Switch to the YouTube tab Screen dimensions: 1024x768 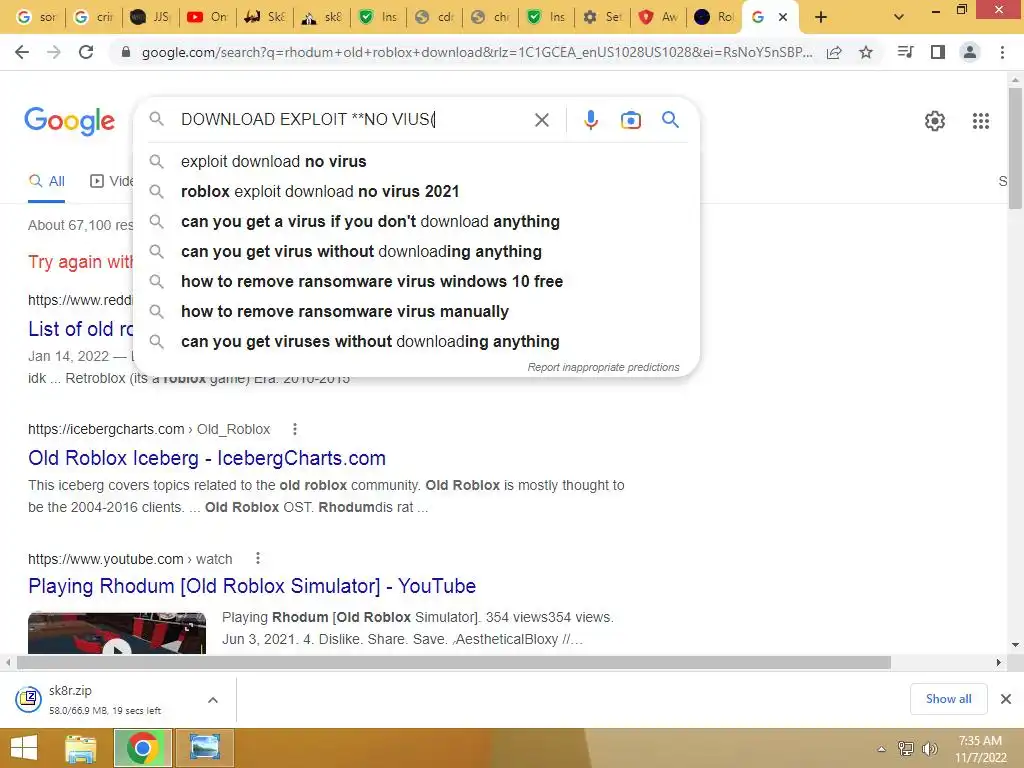point(207,18)
